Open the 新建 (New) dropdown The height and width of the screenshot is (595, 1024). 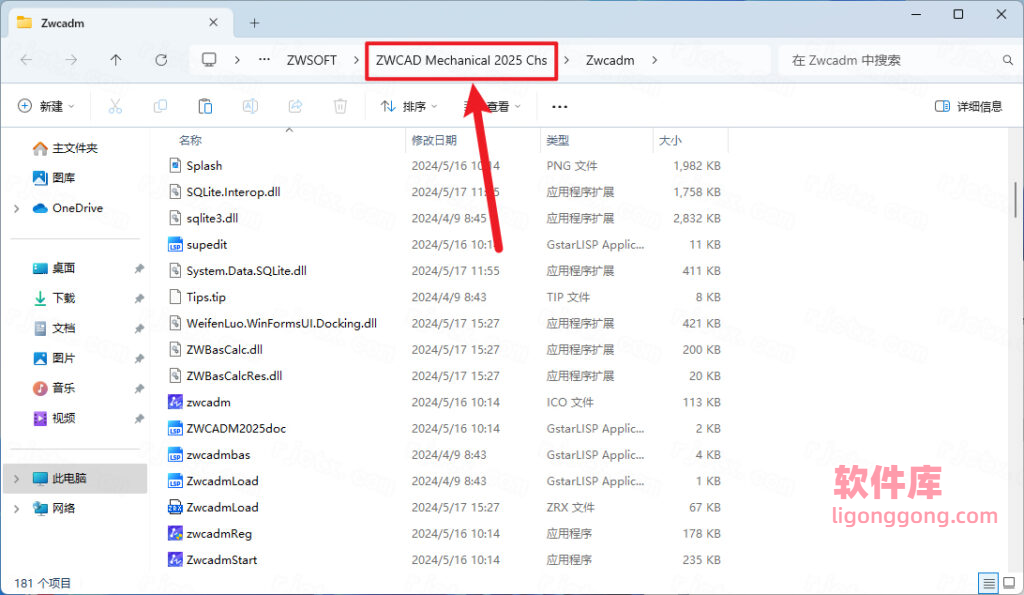tap(46, 106)
